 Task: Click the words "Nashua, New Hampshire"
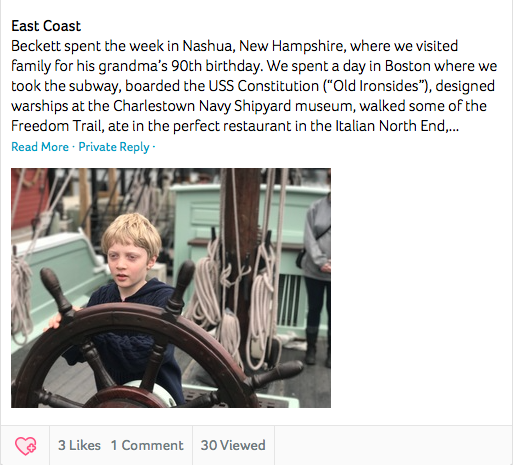(263, 46)
